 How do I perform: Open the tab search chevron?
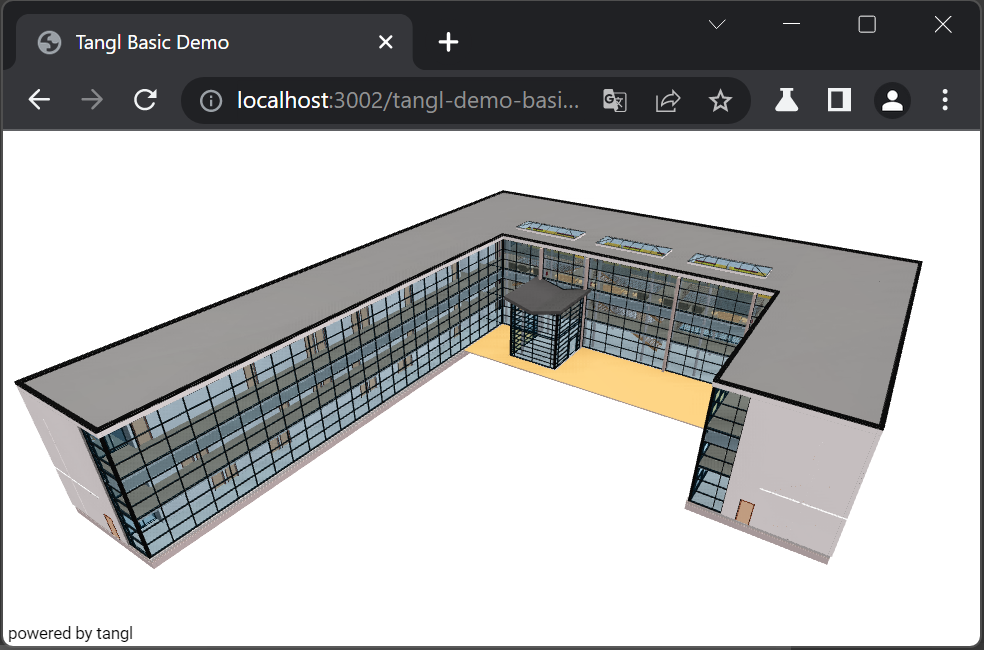tap(716, 23)
